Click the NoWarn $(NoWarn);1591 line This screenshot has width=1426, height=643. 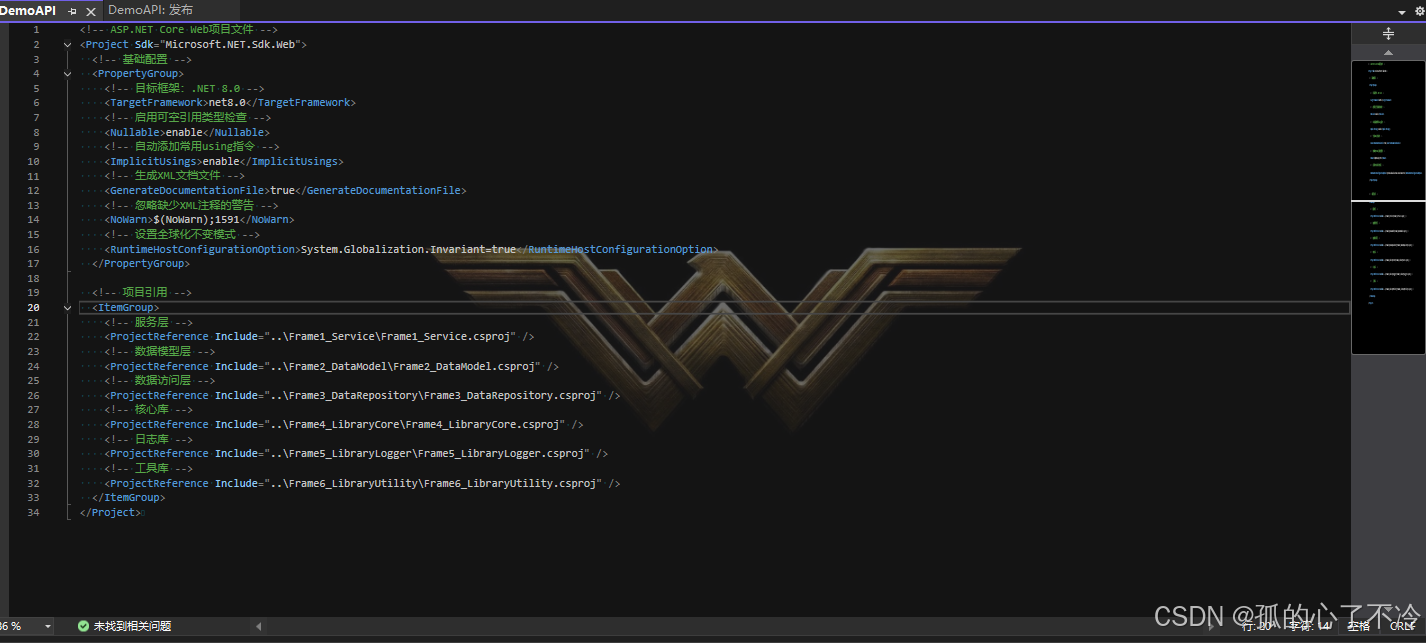click(199, 219)
